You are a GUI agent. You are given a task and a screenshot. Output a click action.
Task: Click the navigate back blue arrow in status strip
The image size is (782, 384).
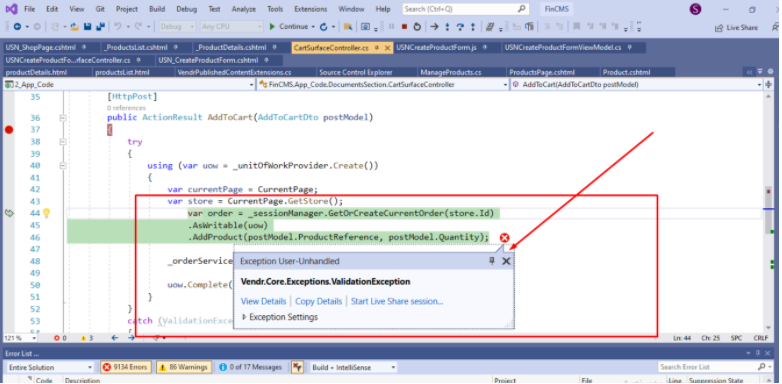(115, 338)
